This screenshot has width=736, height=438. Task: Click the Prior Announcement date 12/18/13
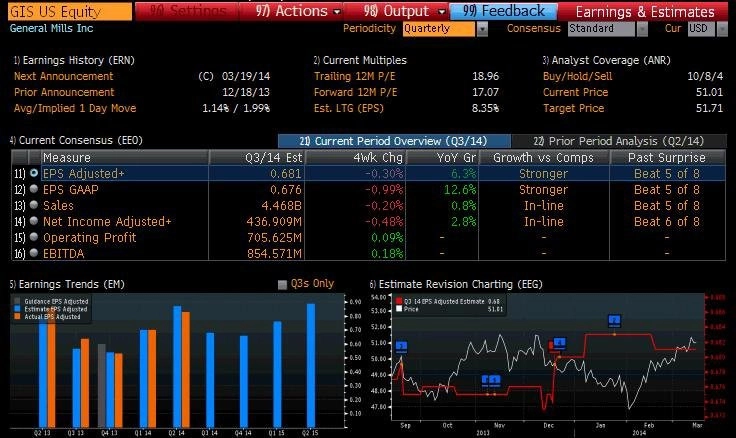click(x=246, y=92)
